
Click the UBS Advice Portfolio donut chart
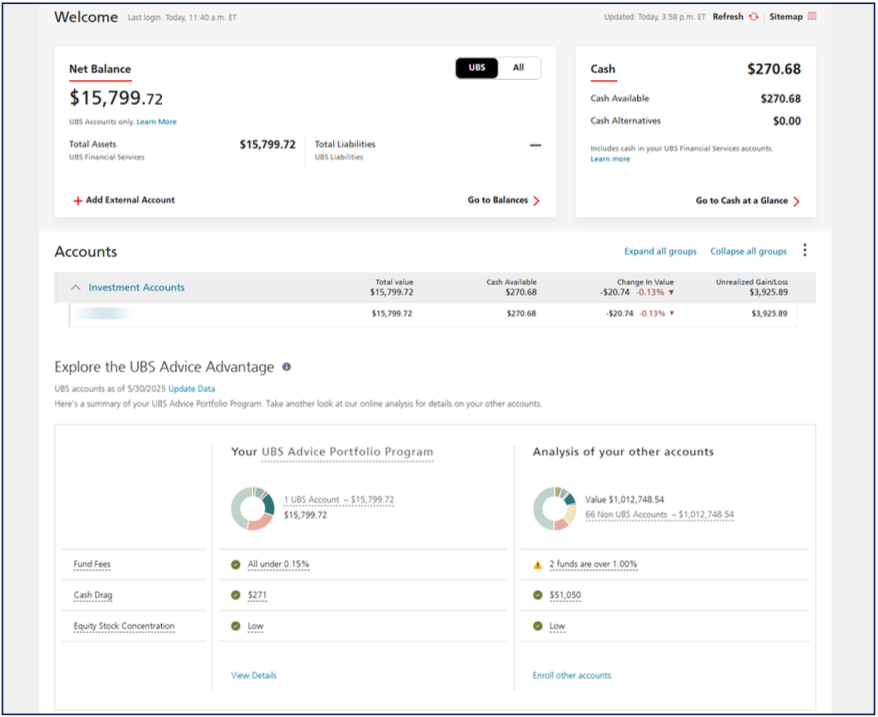pyautogui.click(x=253, y=509)
